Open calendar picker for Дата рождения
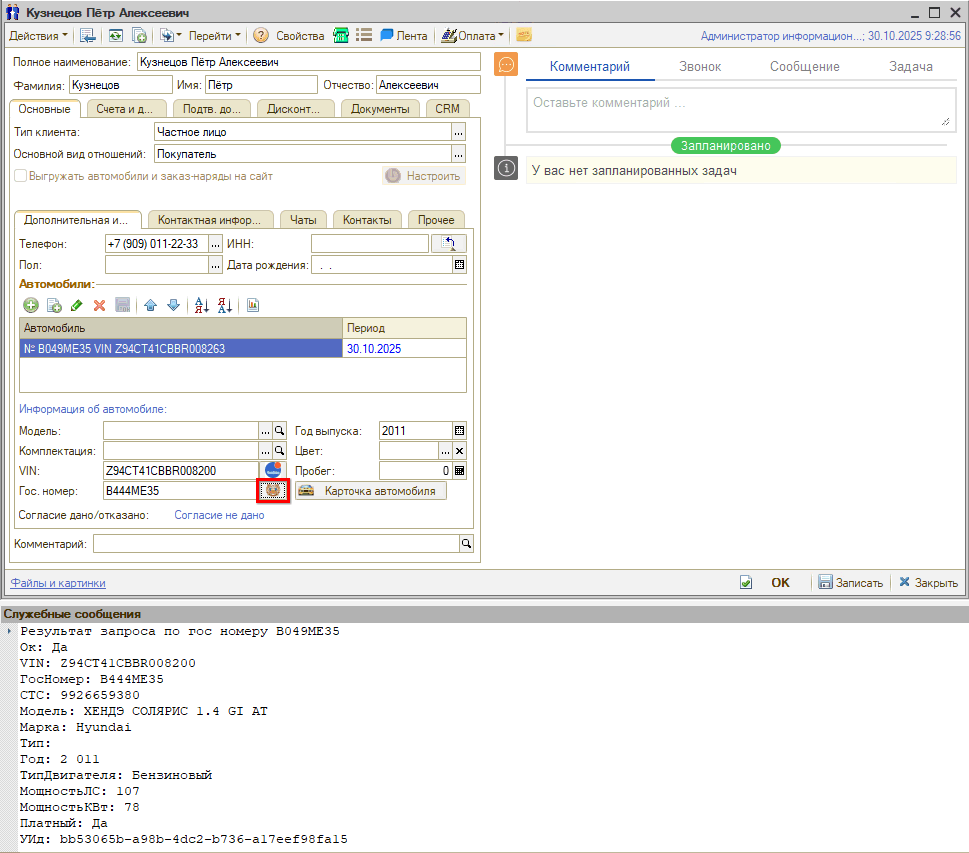Viewport: 969px width, 853px height. (x=460, y=265)
